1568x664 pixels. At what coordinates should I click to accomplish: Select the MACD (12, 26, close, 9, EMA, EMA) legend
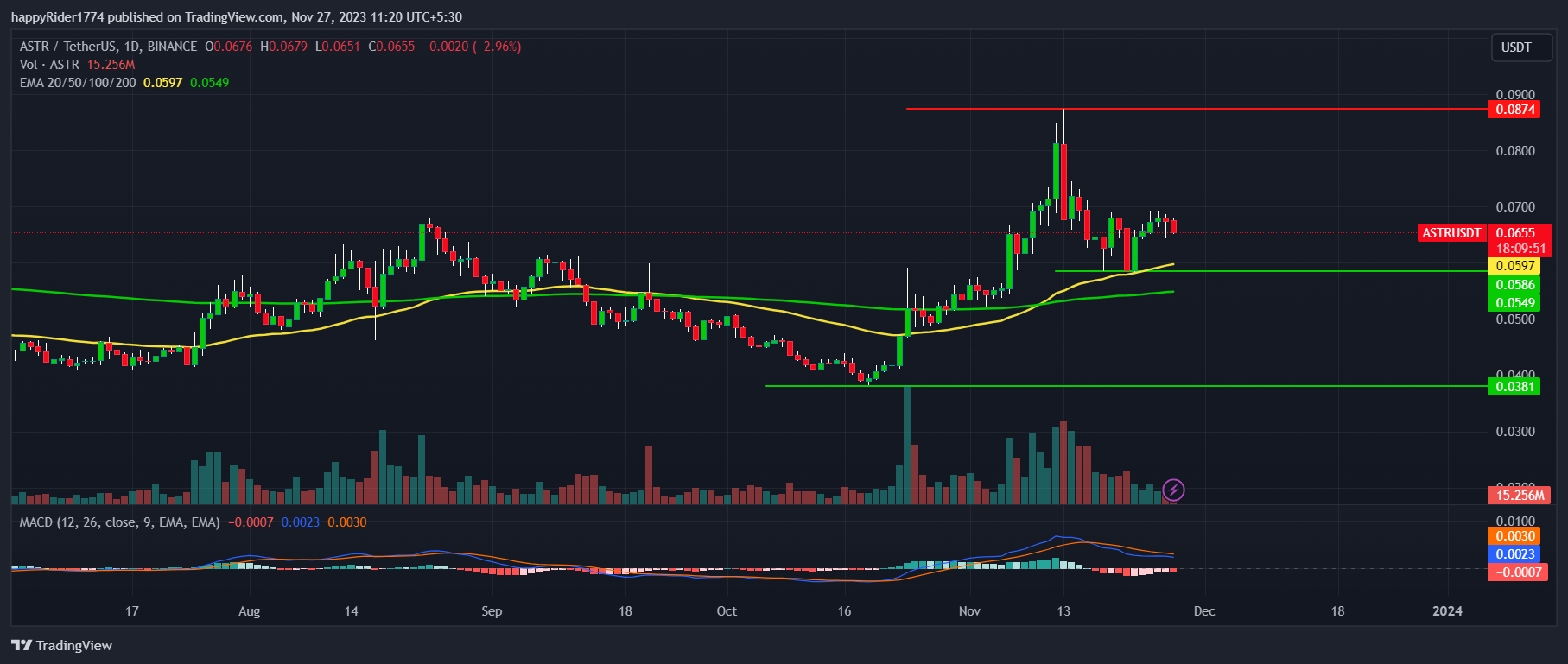pyautogui.click(x=120, y=522)
